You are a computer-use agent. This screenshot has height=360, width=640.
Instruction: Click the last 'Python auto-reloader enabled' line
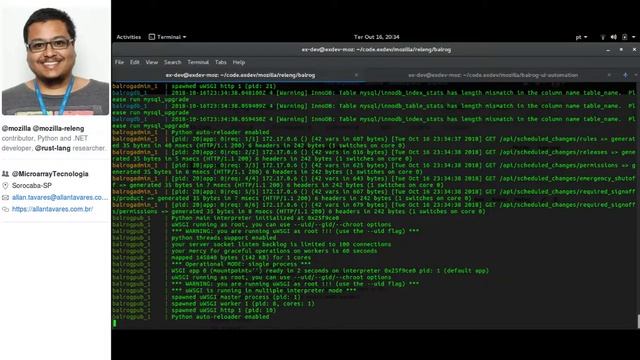(x=220, y=317)
